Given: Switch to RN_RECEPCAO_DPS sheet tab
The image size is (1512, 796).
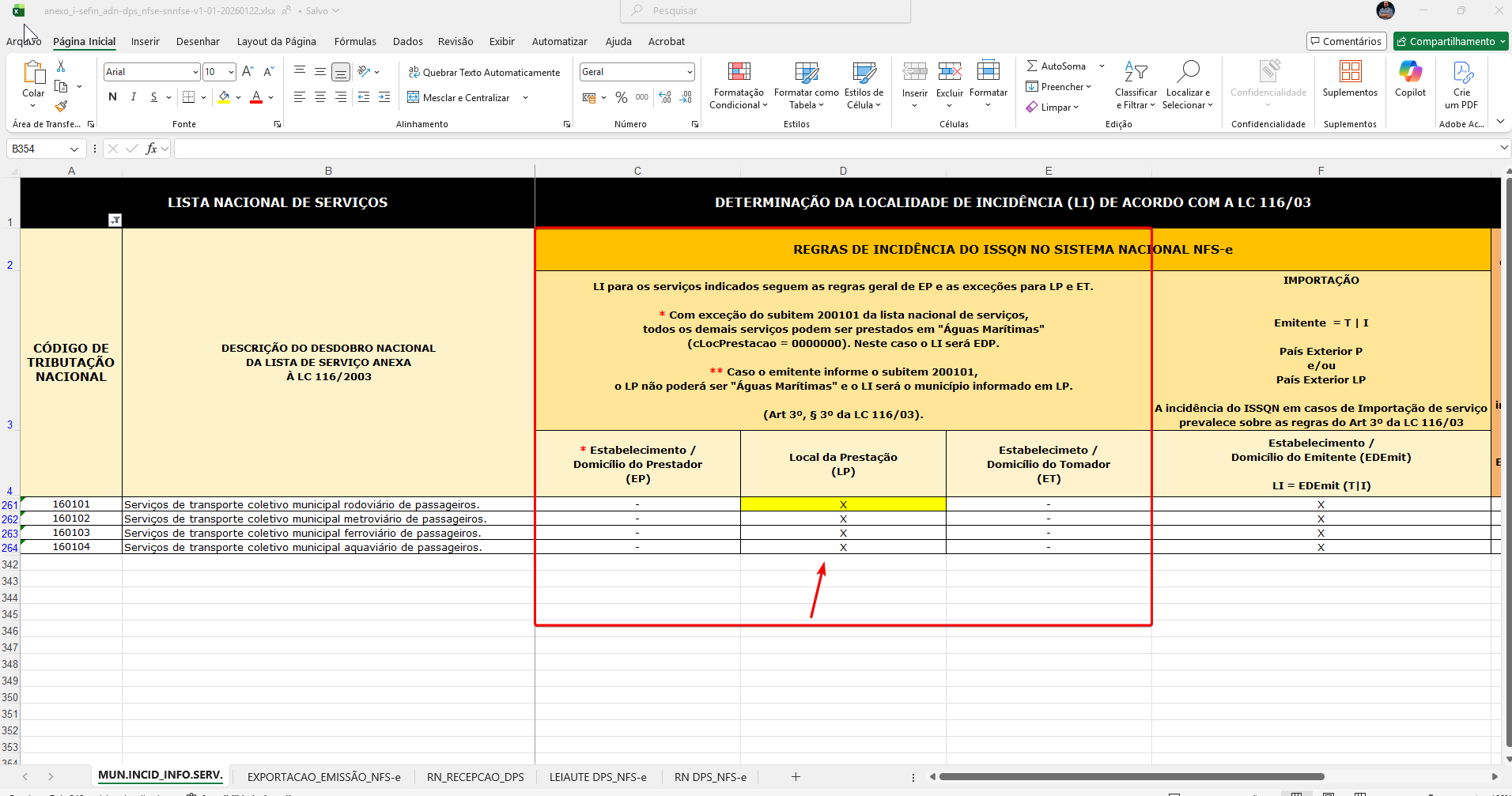Looking at the screenshot, I should 475,777.
